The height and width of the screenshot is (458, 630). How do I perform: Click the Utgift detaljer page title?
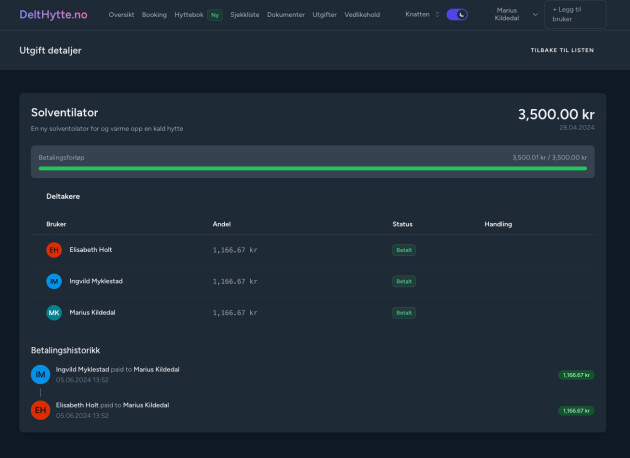(50, 51)
